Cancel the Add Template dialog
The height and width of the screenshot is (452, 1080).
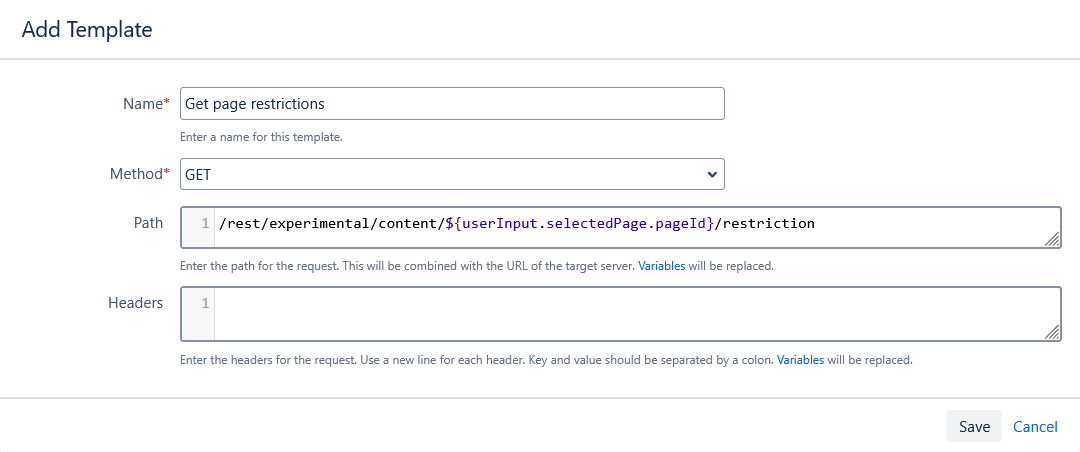click(1035, 427)
